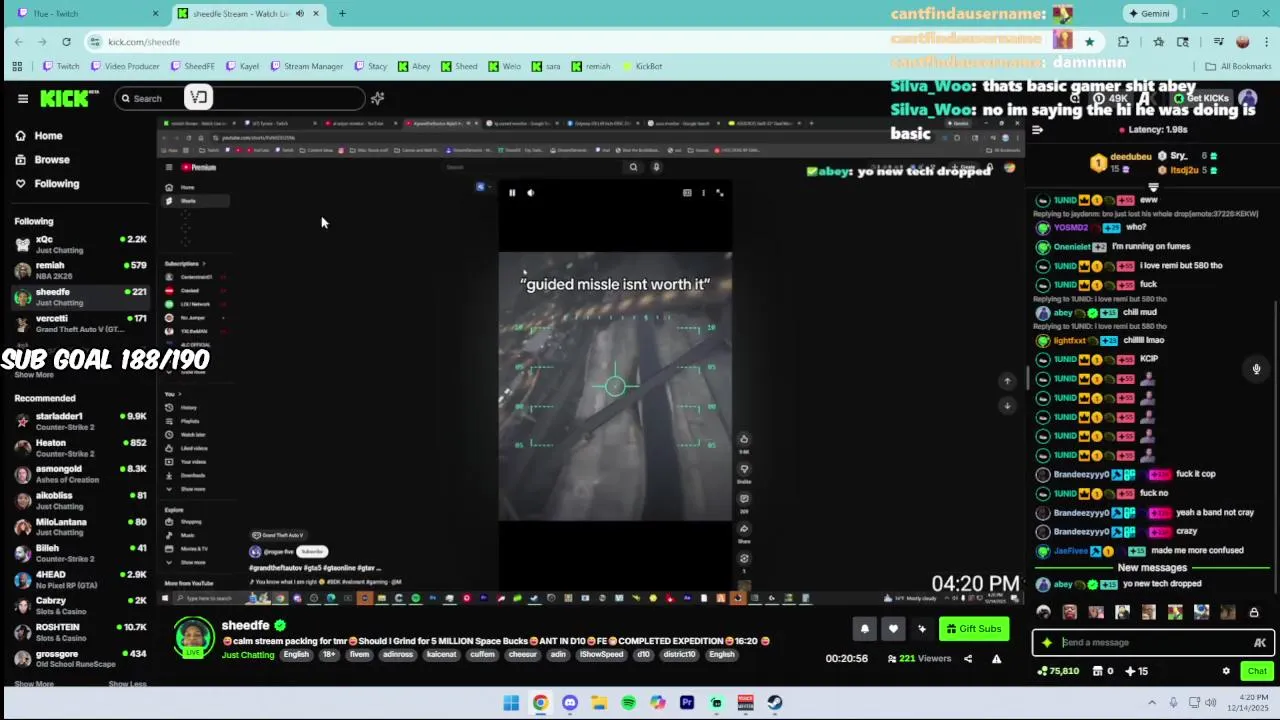Image resolution: width=1280 pixels, height=720 pixels.
Task: Open ROSHTEIN recommended channel
Action: [x=80, y=632]
